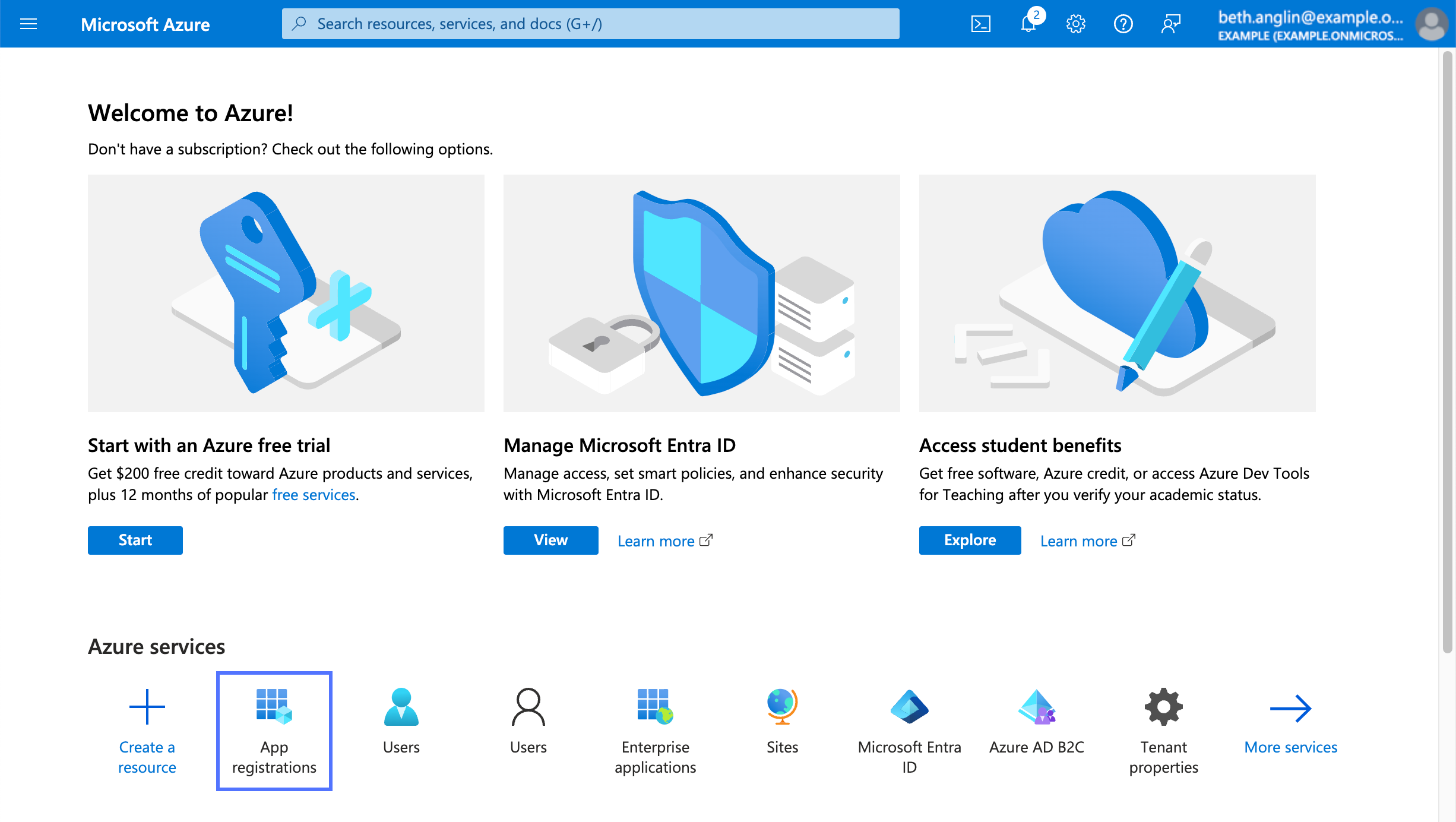The image size is (1456, 822).
Task: Click View for Microsoft Entra ID
Action: (x=551, y=540)
